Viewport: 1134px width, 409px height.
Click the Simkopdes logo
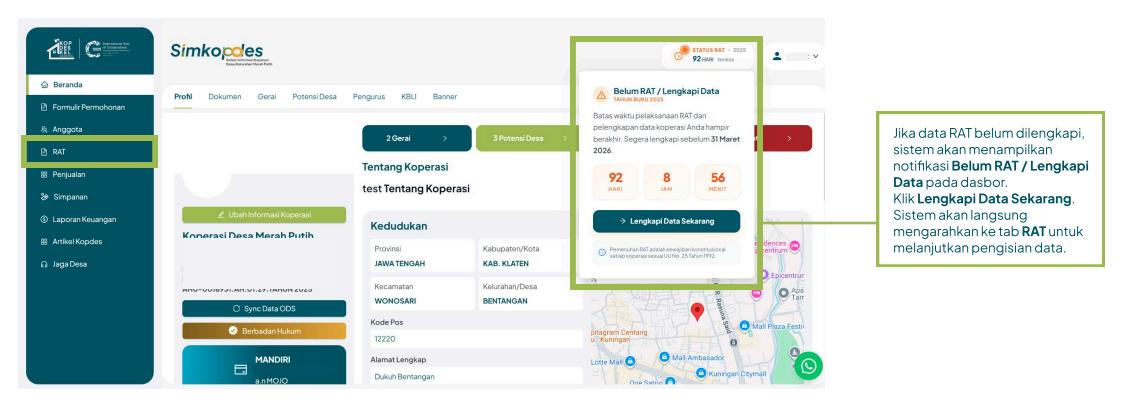pyautogui.click(x=217, y=52)
